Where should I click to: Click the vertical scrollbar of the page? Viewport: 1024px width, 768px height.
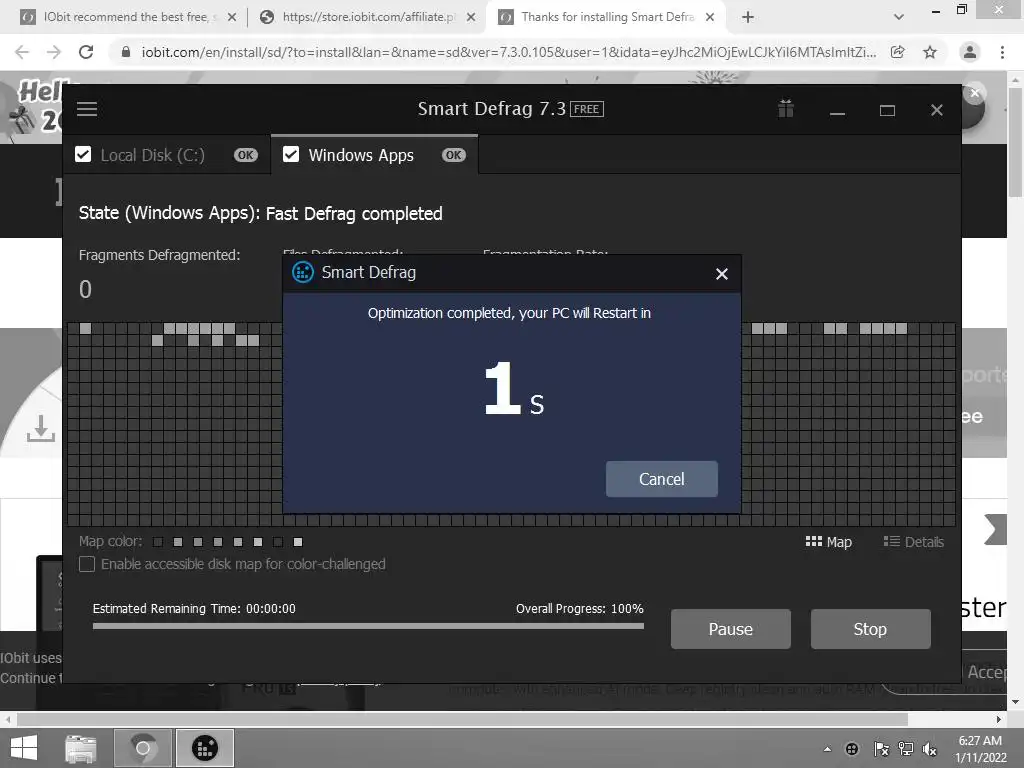click(1015, 142)
